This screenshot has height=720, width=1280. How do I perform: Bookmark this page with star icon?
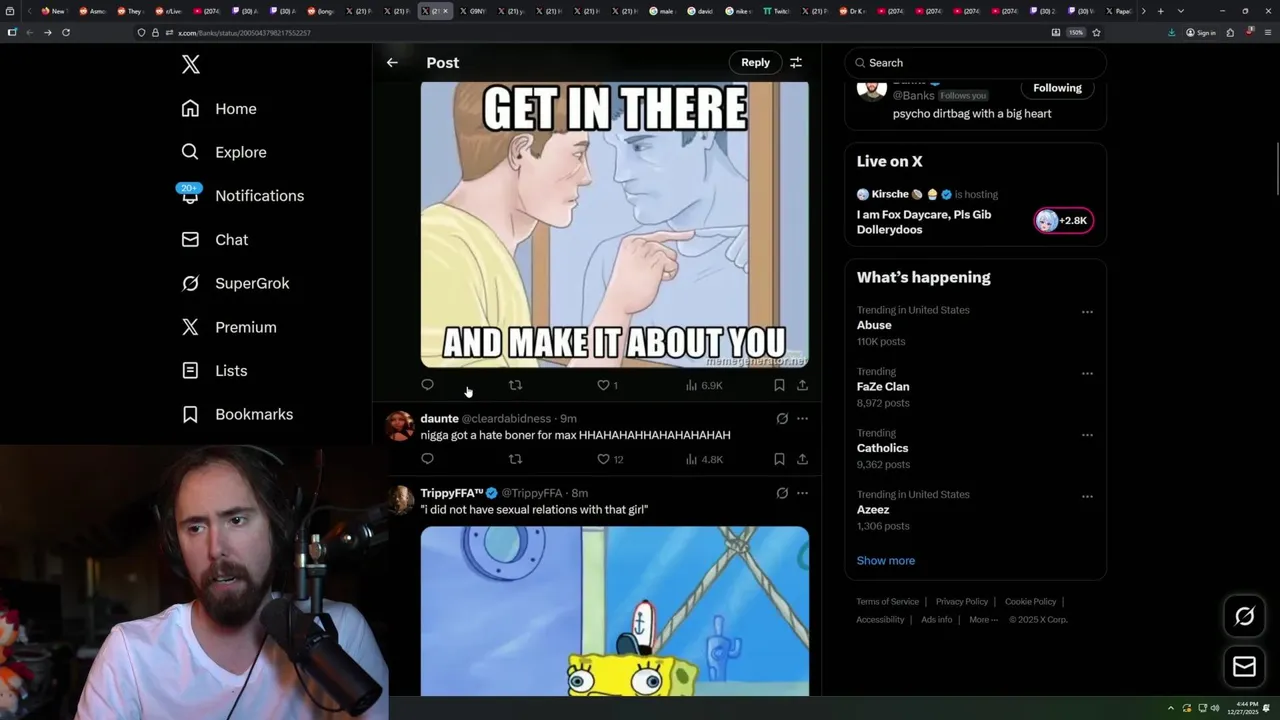pyautogui.click(x=1096, y=32)
